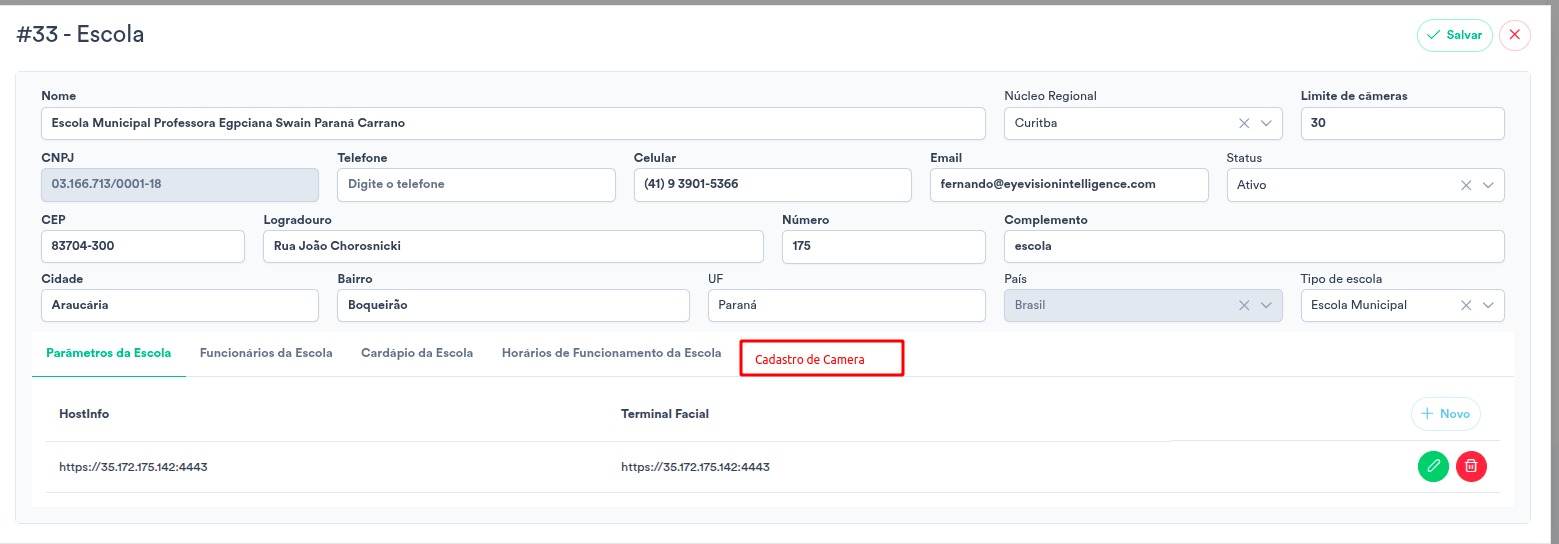Open the Cardápio da Escola tab
Screen dimensions: 1559x544
[x=417, y=353]
